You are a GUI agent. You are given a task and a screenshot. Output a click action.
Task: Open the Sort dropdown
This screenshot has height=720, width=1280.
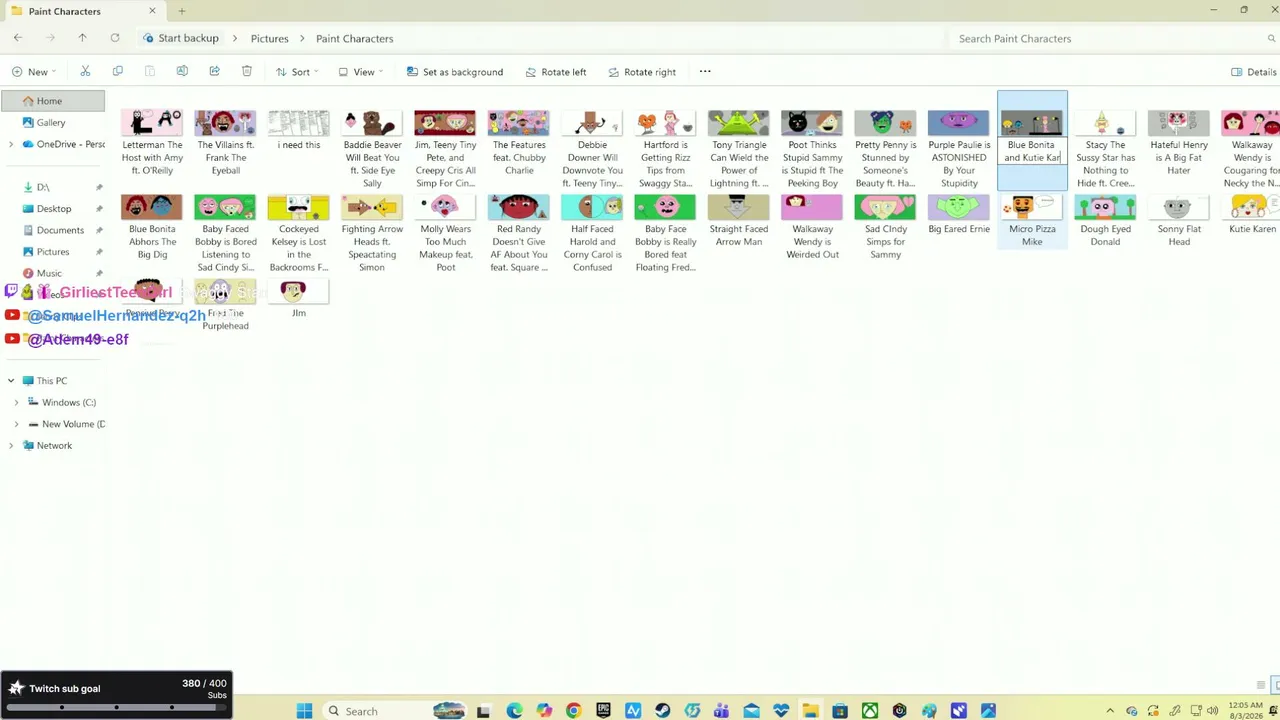coord(297,72)
